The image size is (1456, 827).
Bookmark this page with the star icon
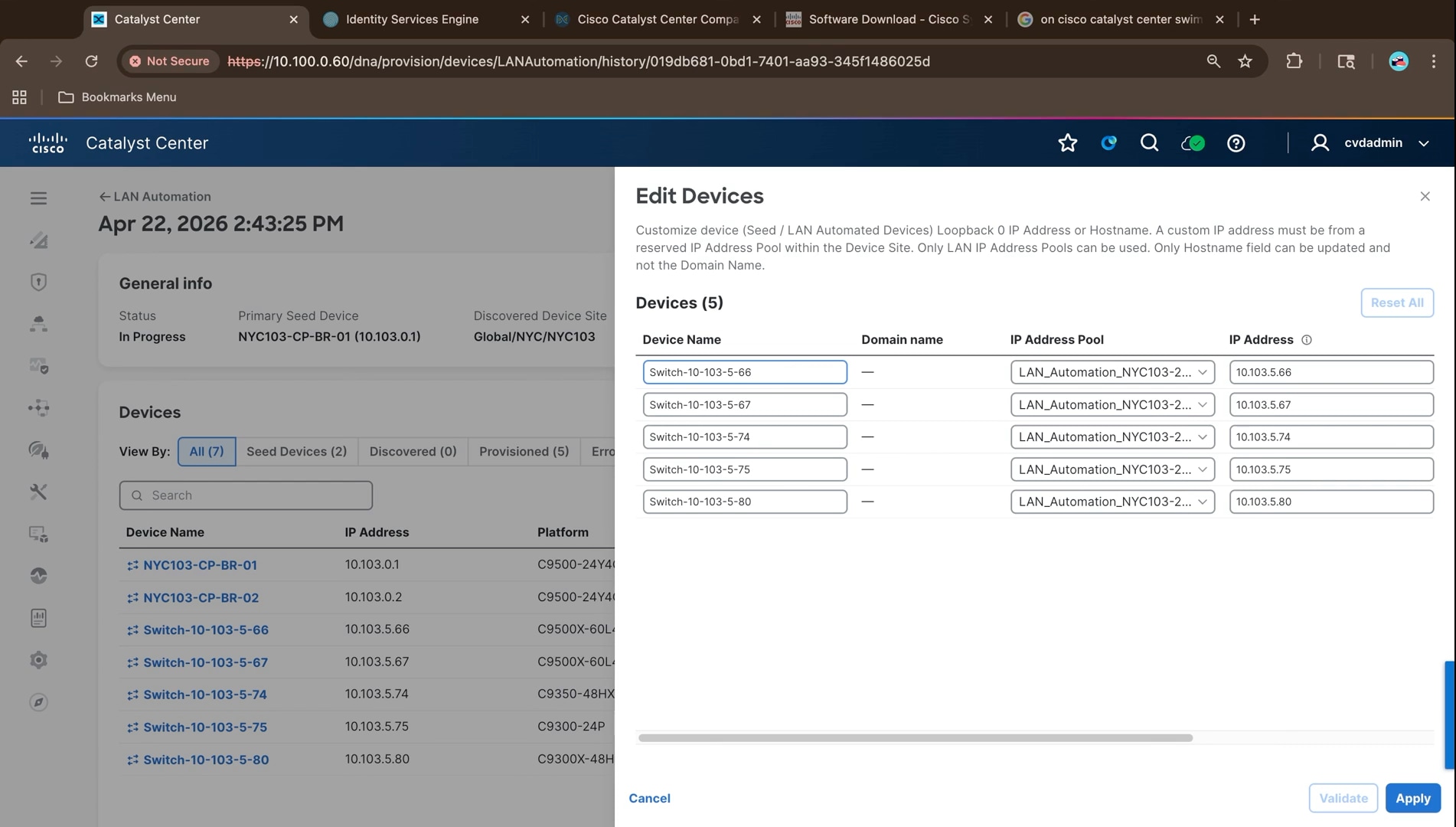point(1245,61)
